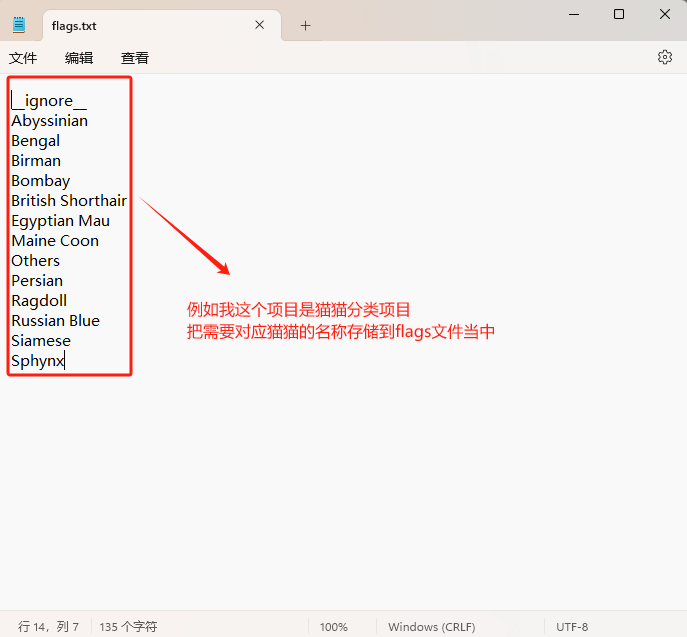
Task: Close the Notepad window
Action: [x=665, y=14]
